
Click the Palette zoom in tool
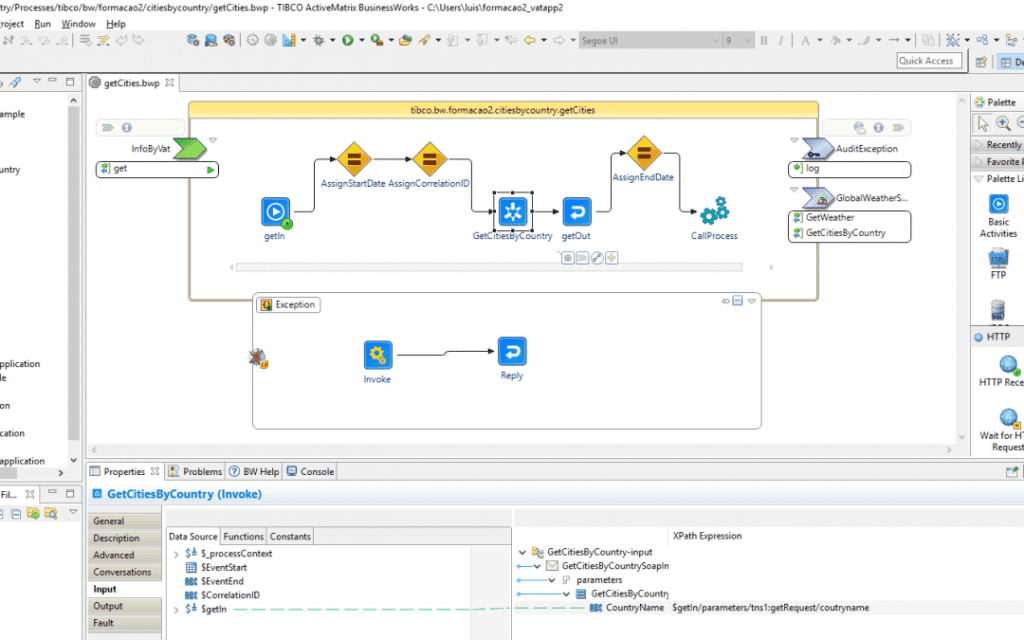click(1003, 123)
